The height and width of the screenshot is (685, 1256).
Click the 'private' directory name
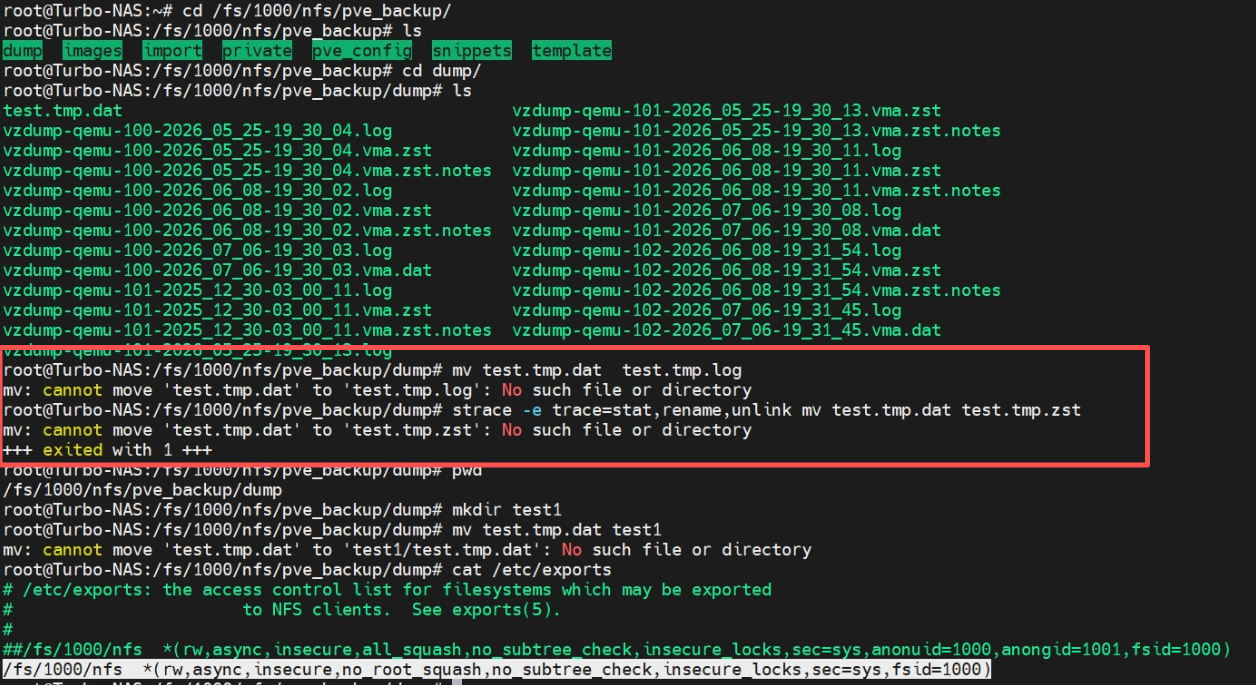pyautogui.click(x=258, y=50)
